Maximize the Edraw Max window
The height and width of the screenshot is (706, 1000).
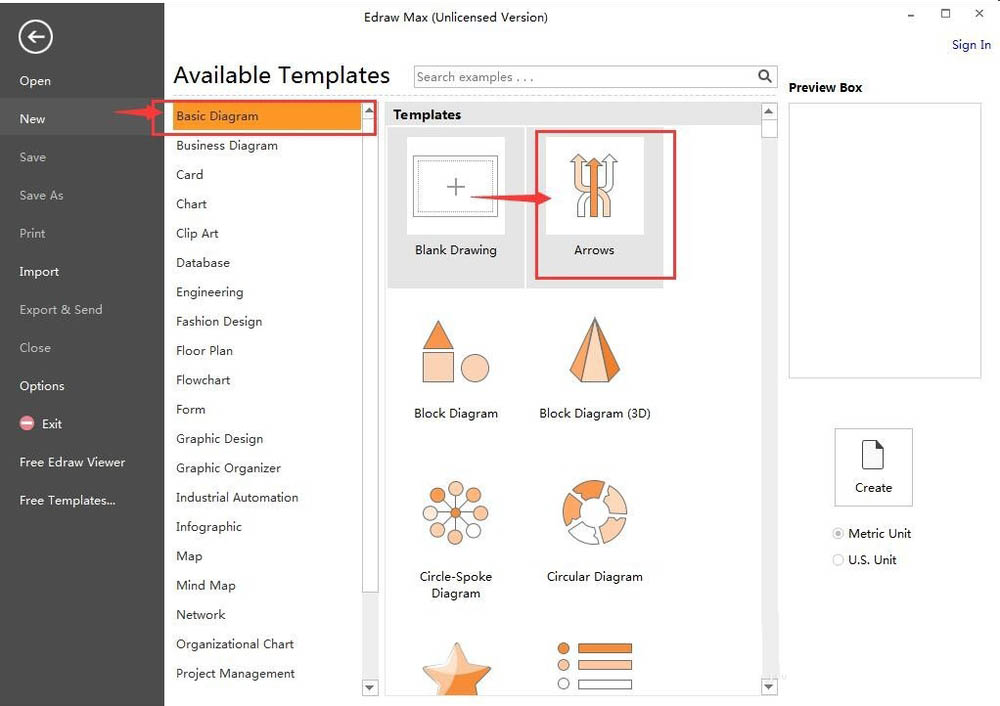pos(945,13)
